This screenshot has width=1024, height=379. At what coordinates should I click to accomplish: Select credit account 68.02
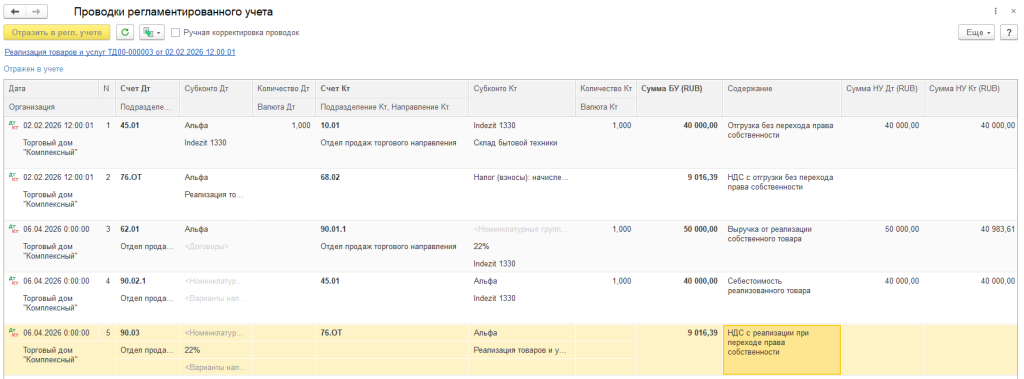(330, 177)
